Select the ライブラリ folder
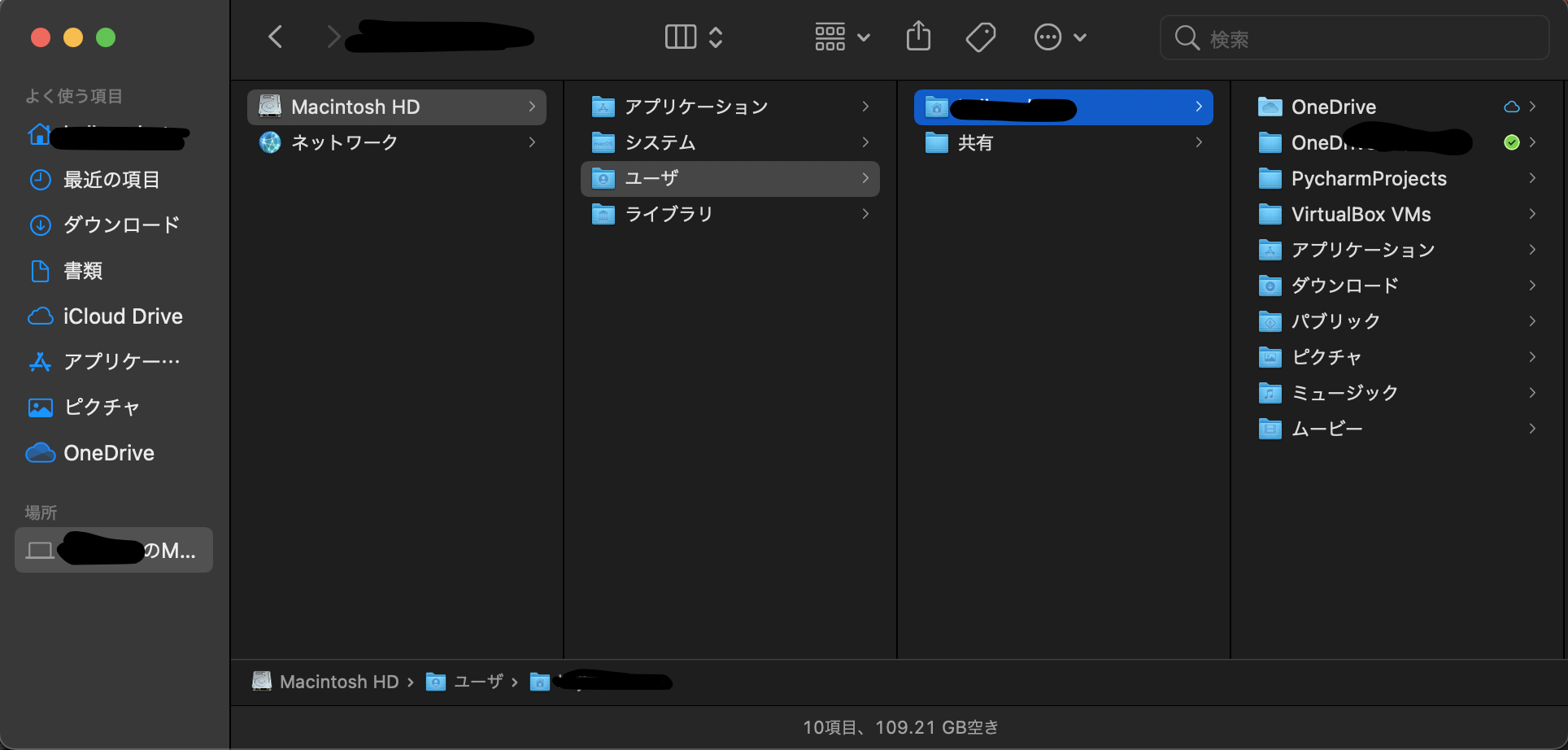This screenshot has width=1568, height=750. coord(730,214)
